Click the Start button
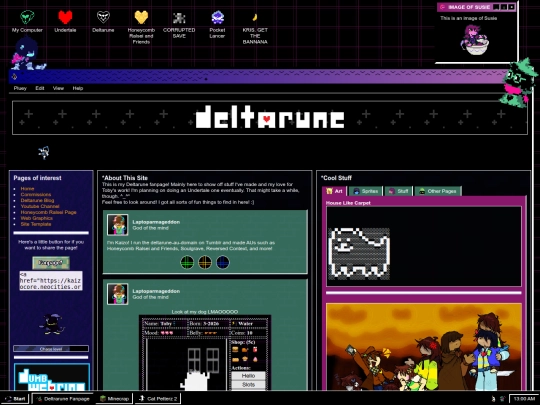This screenshot has height=405, width=540. click(x=15, y=399)
